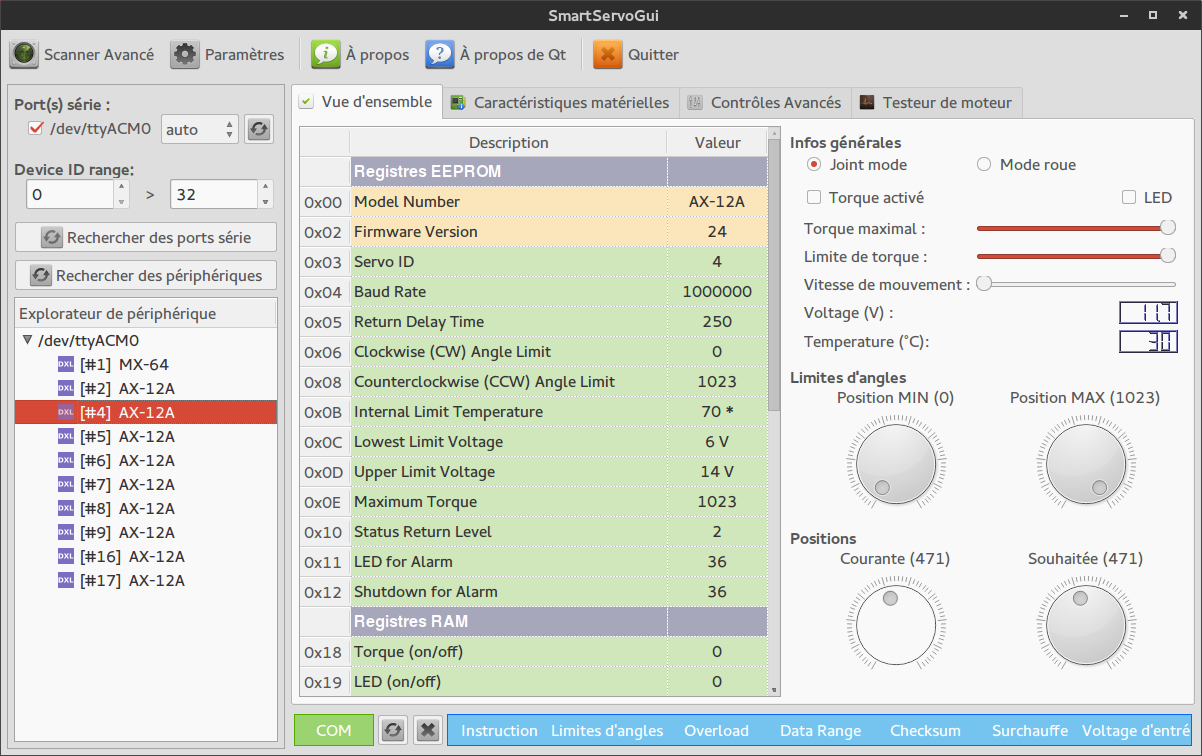Adjust the Torque maximal slider
1202x756 pixels.
(x=1076, y=228)
